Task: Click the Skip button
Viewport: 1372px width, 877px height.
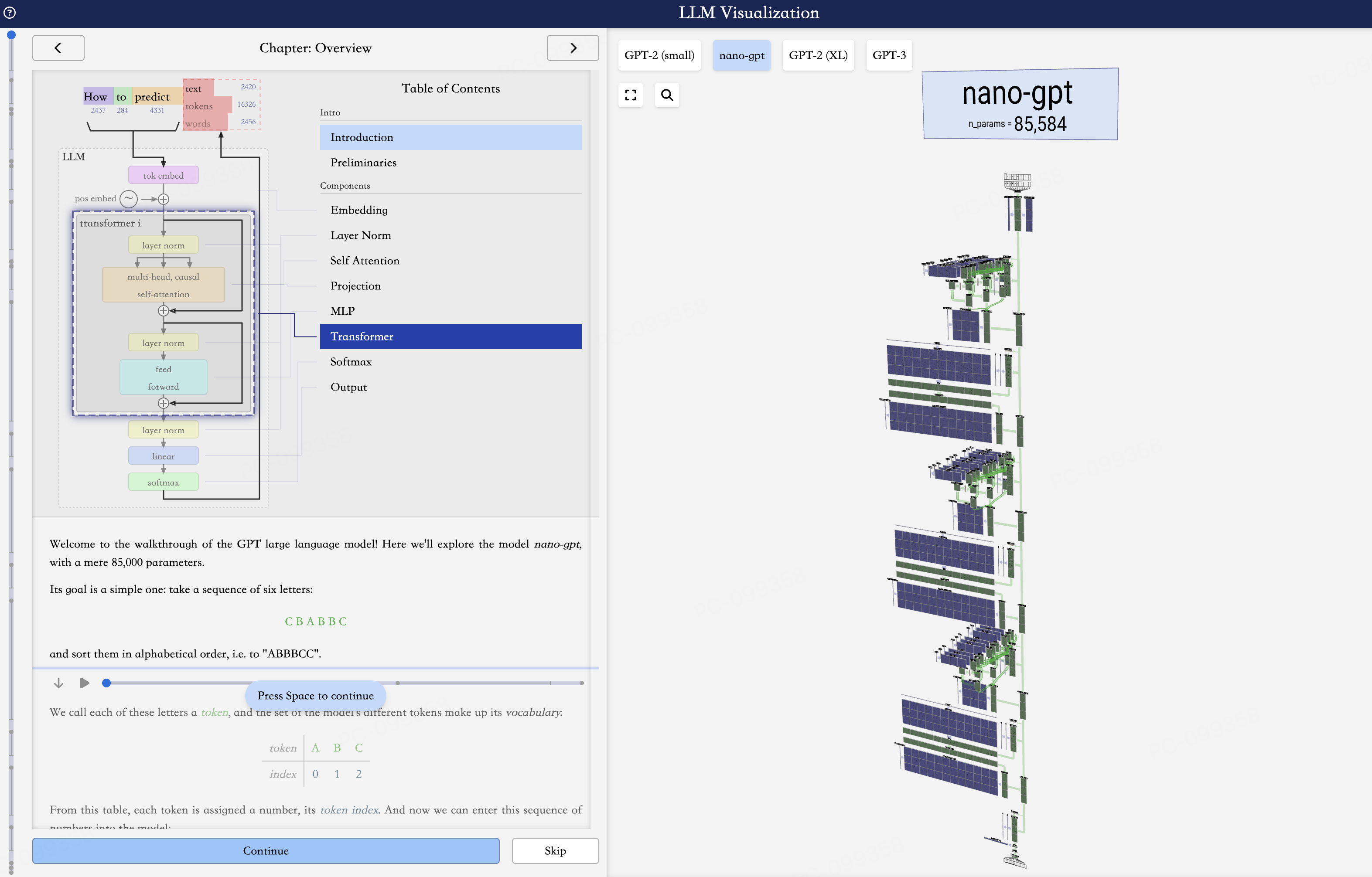Action: pos(554,851)
